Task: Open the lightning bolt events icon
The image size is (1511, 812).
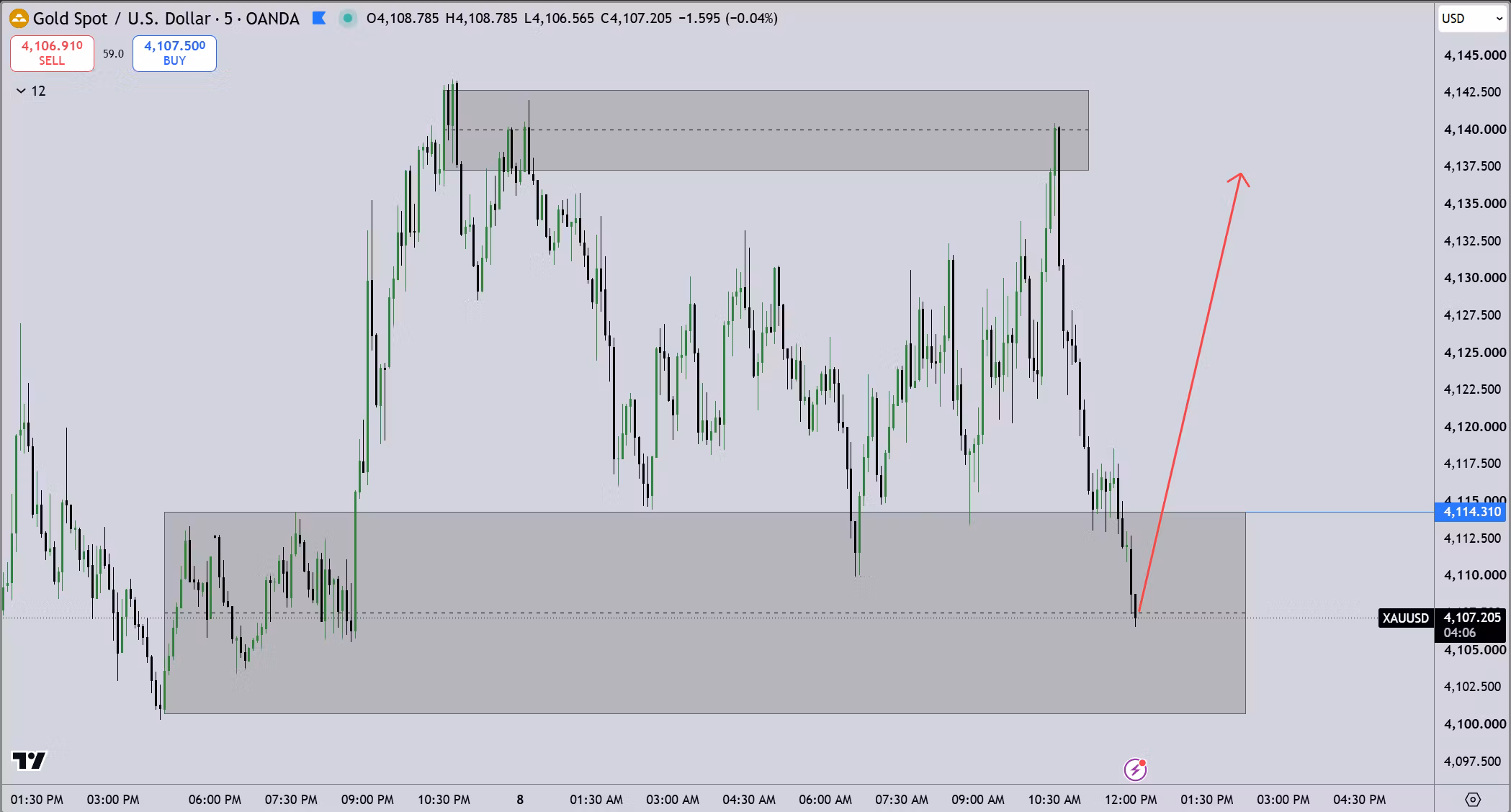Action: point(1135,770)
